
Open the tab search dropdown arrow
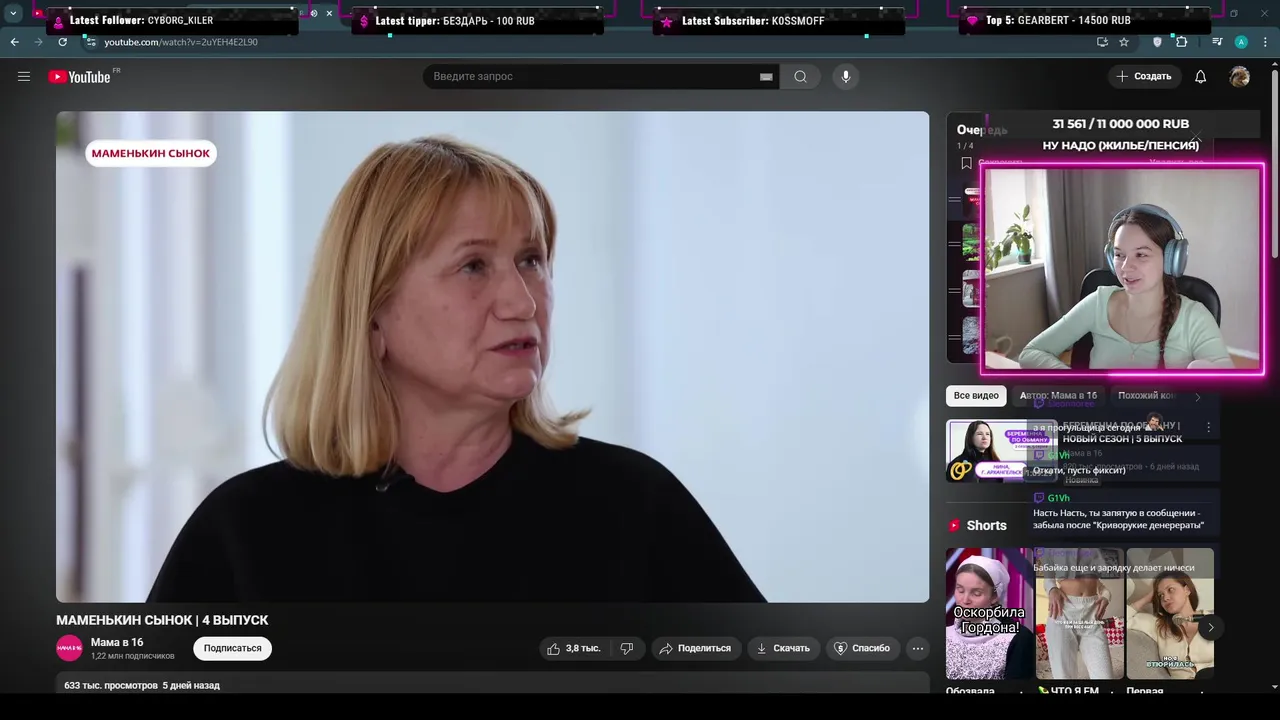[x=13, y=13]
